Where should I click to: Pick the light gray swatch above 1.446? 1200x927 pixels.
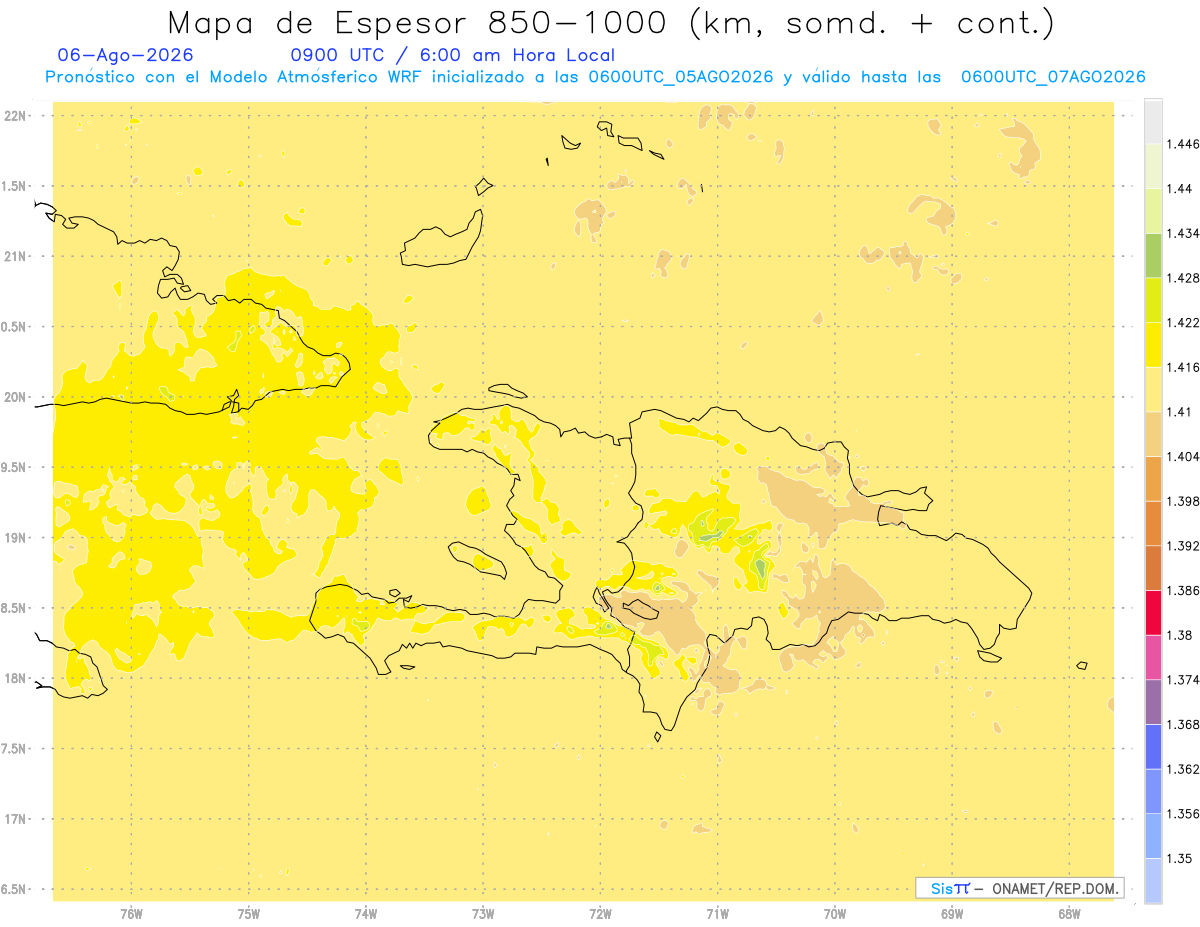pyautogui.click(x=1153, y=121)
